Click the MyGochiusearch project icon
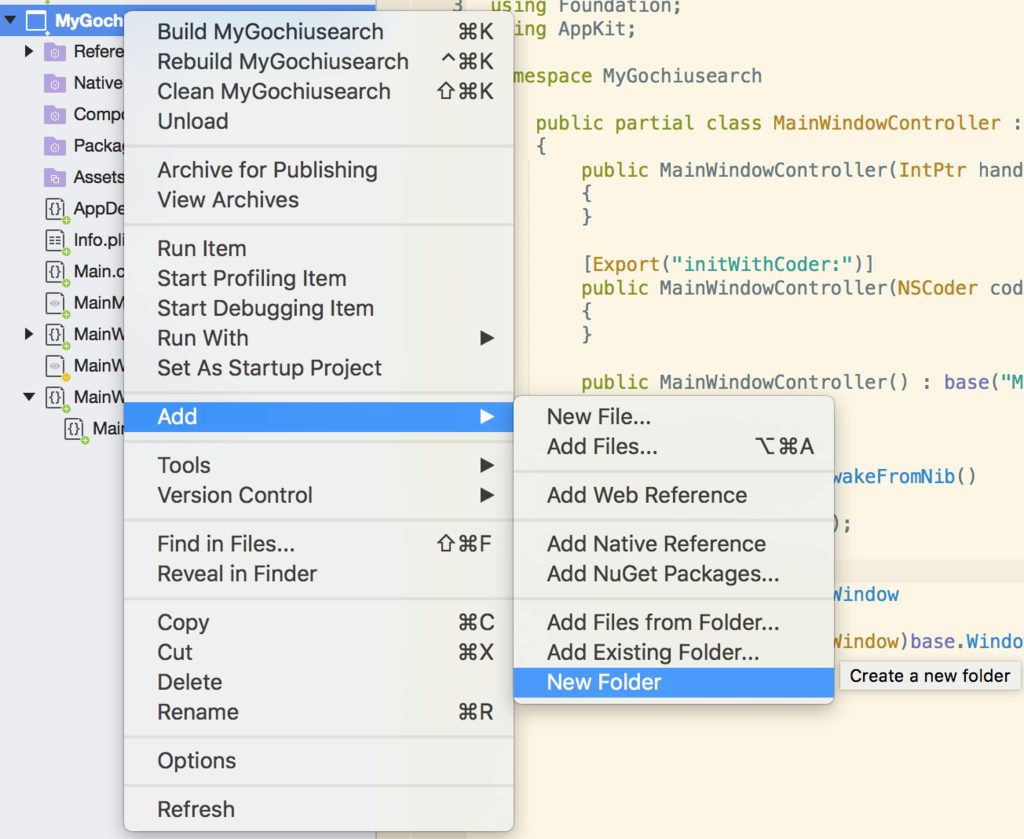Viewport: 1024px width, 839px height. [36, 20]
